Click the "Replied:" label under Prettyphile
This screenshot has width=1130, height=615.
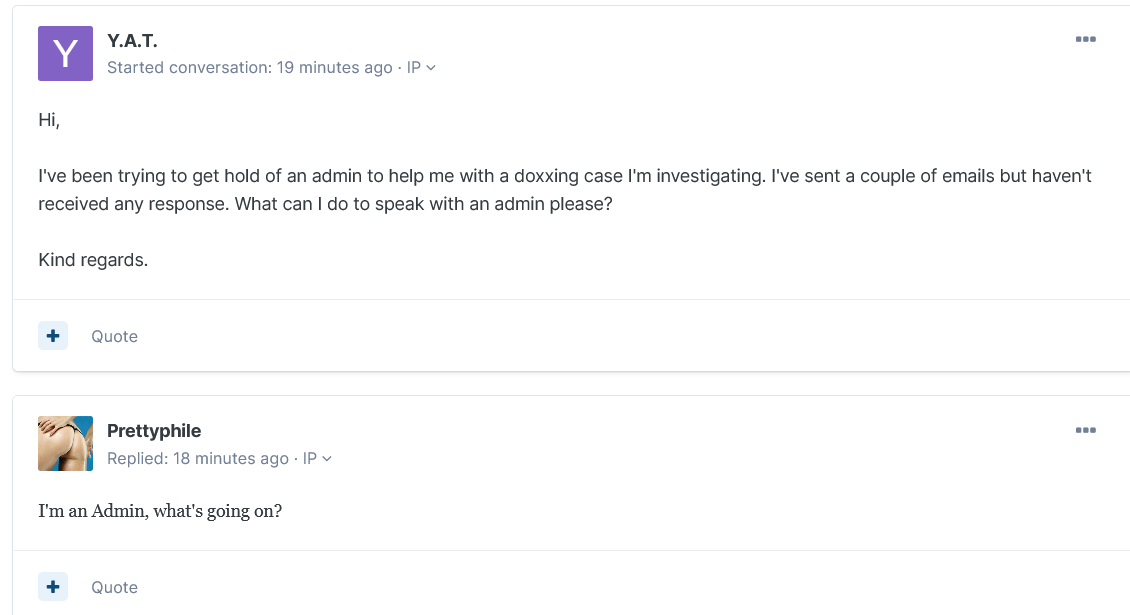tap(138, 459)
